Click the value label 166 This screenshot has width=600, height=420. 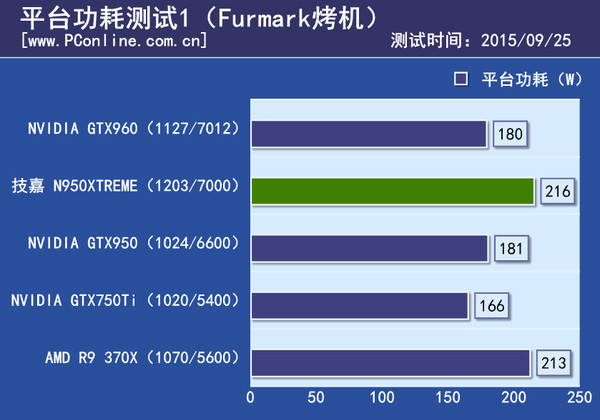pos(492,306)
